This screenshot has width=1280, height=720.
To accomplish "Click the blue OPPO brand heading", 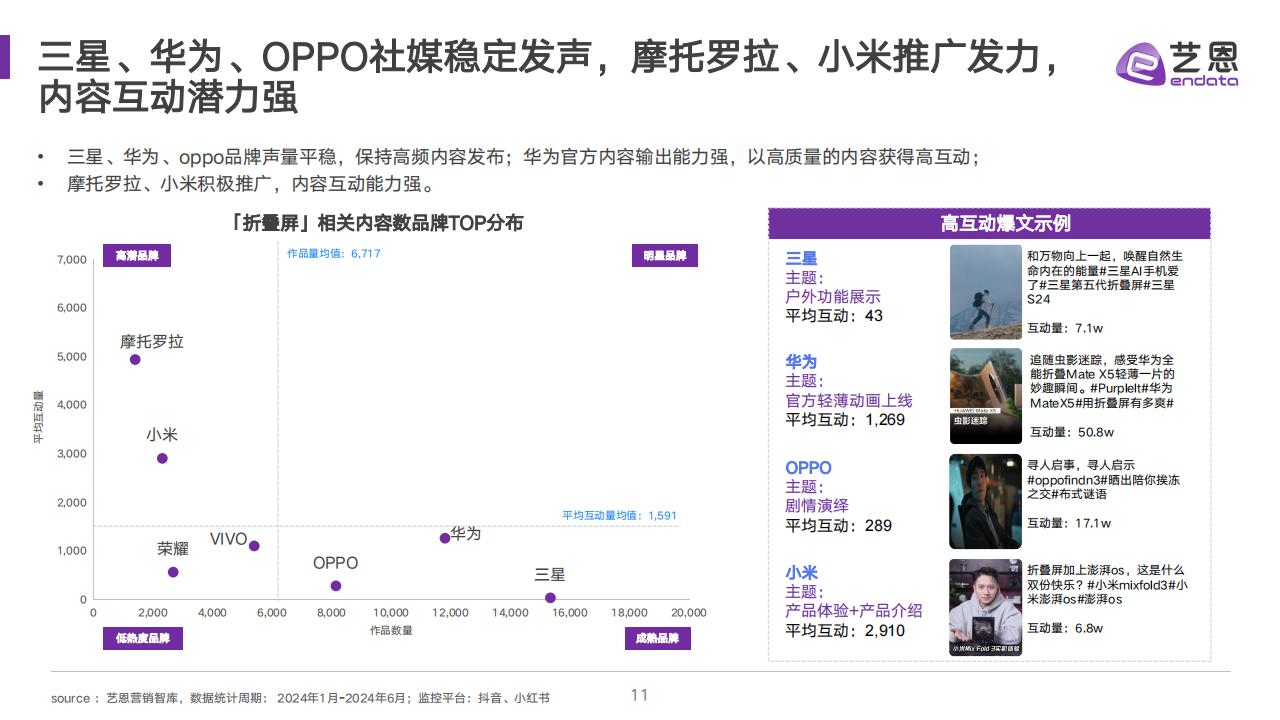I will coord(808,467).
